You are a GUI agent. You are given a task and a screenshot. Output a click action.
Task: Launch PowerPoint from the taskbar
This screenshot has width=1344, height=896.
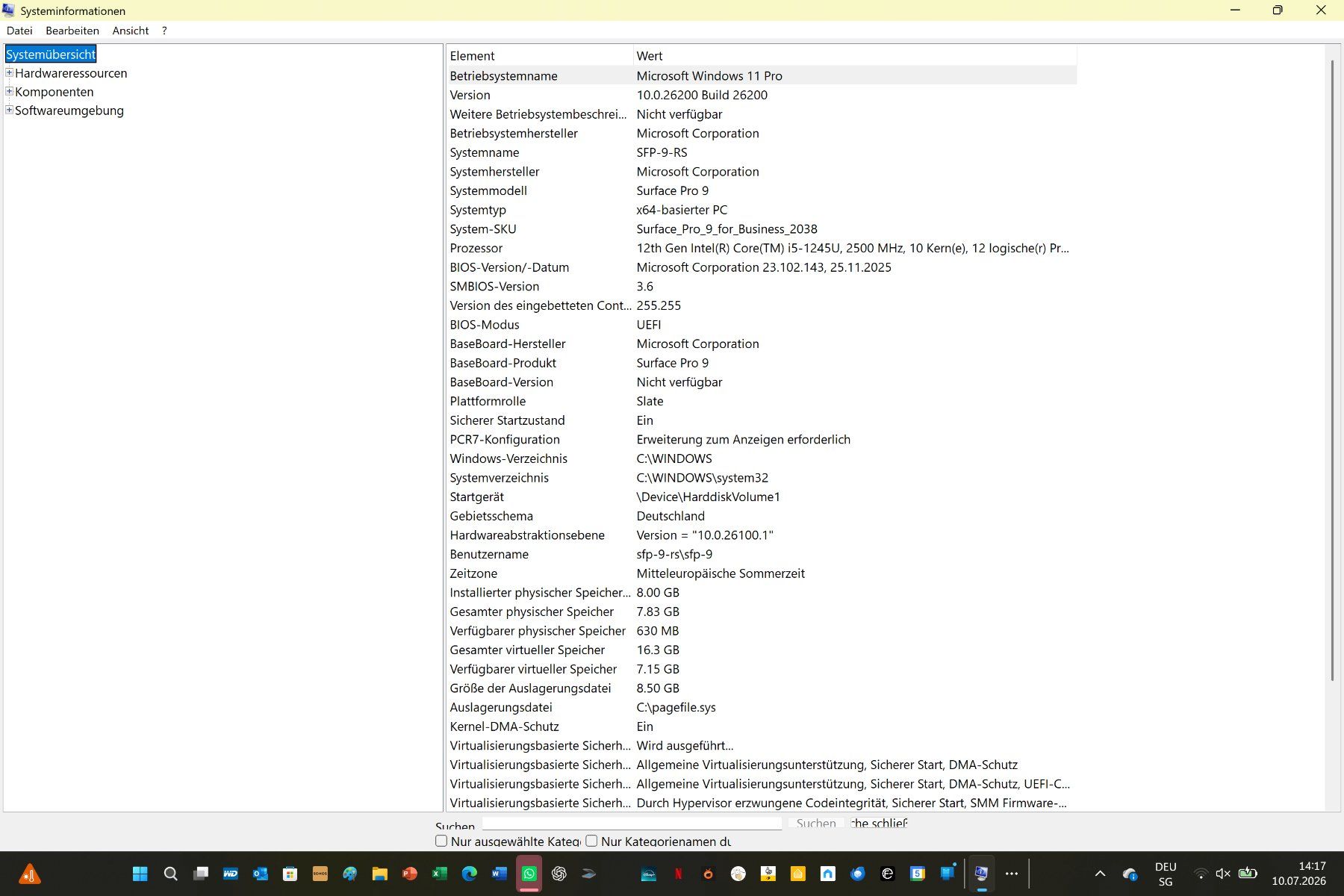click(409, 874)
